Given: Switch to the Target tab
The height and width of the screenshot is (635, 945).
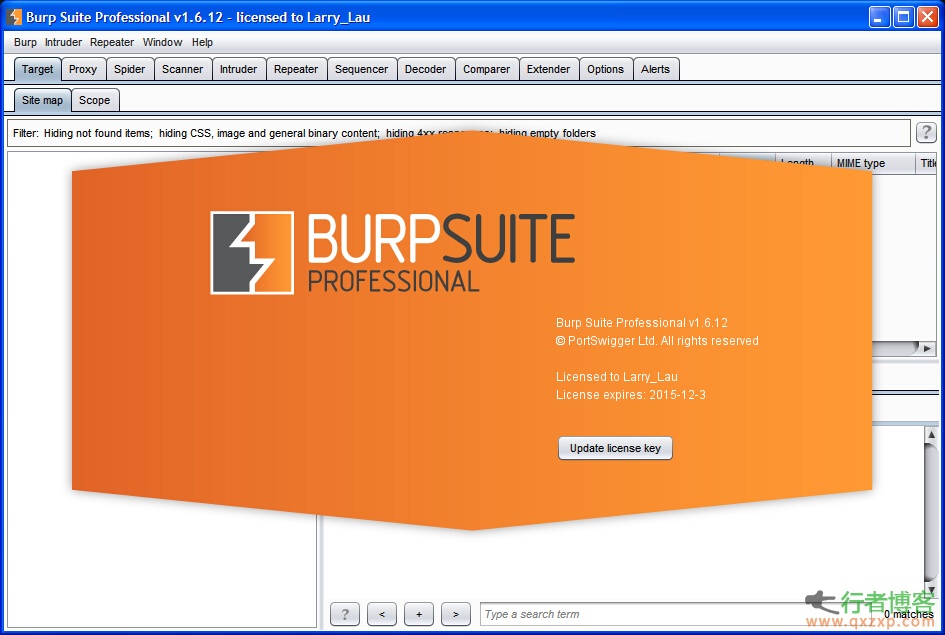Looking at the screenshot, I should 37,69.
